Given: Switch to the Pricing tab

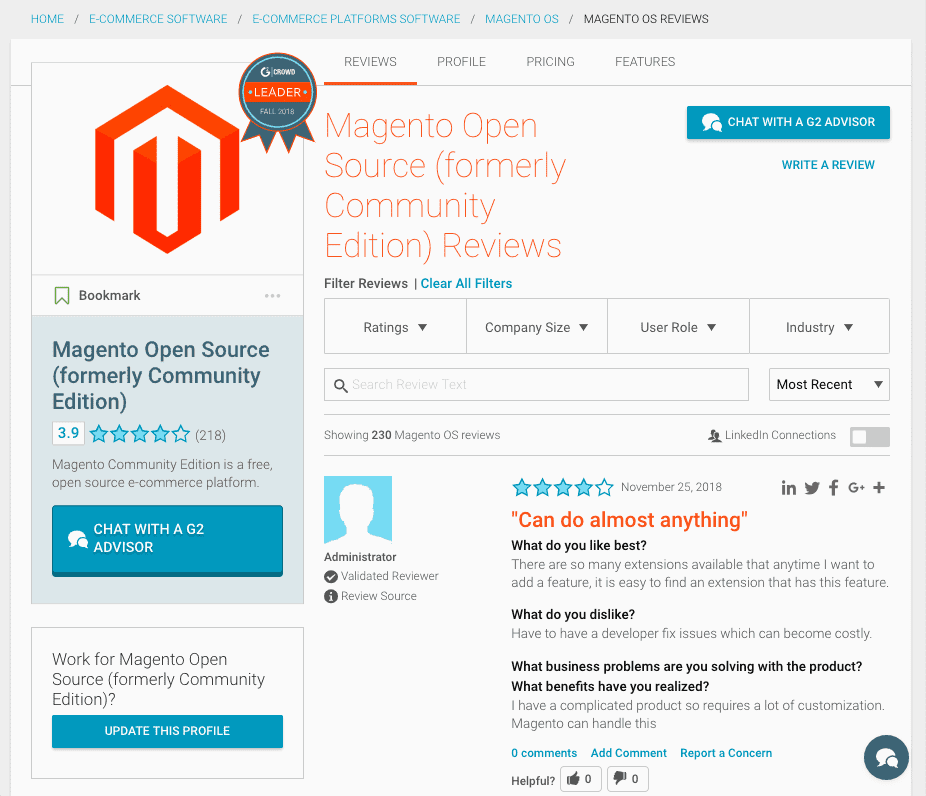Looking at the screenshot, I should click(550, 62).
